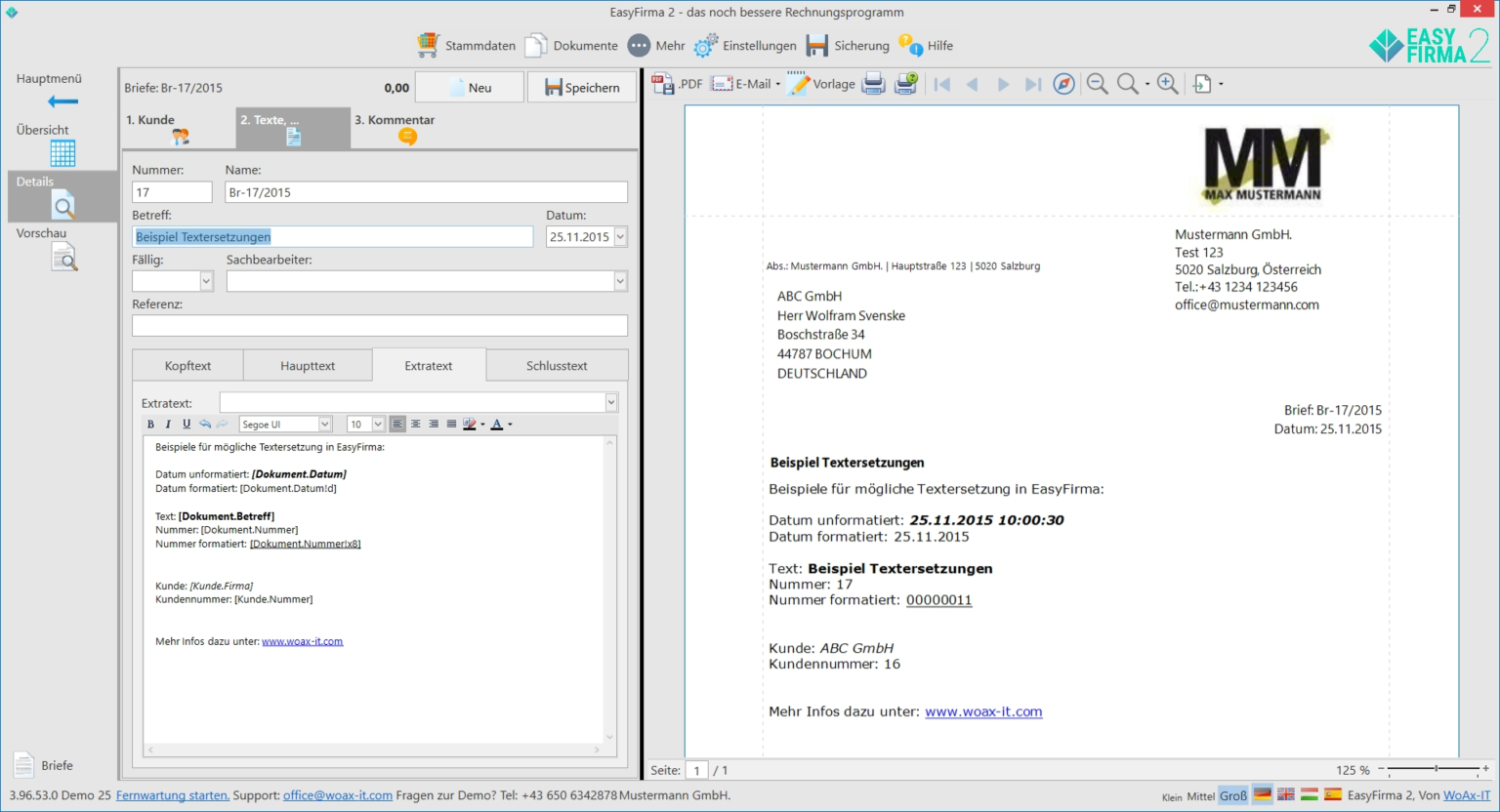Adjust the preview zoom slider handle
Image resolution: width=1500 pixels, height=812 pixels.
(x=1436, y=769)
